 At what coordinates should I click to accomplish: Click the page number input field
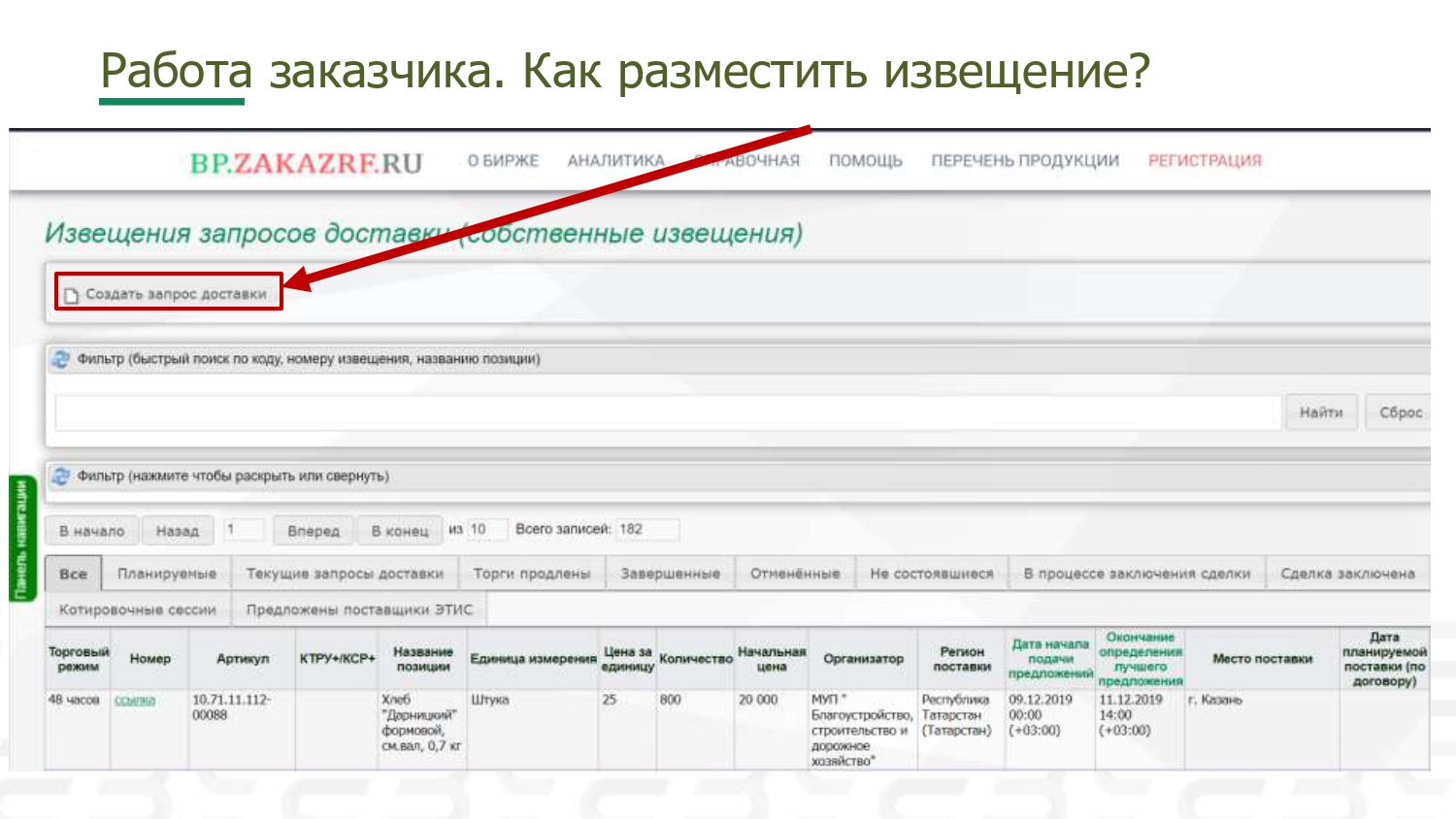[244, 530]
